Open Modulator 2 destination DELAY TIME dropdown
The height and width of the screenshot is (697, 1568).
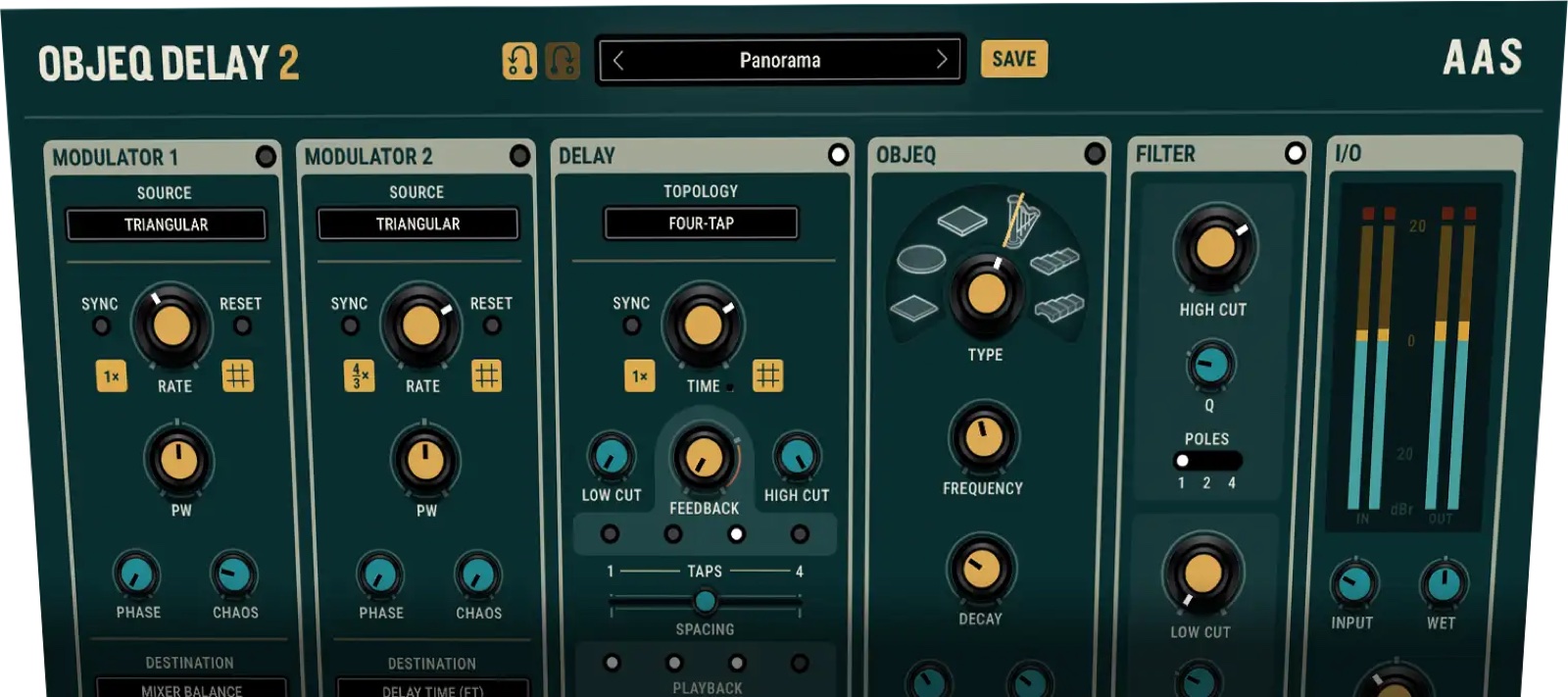(x=433, y=687)
